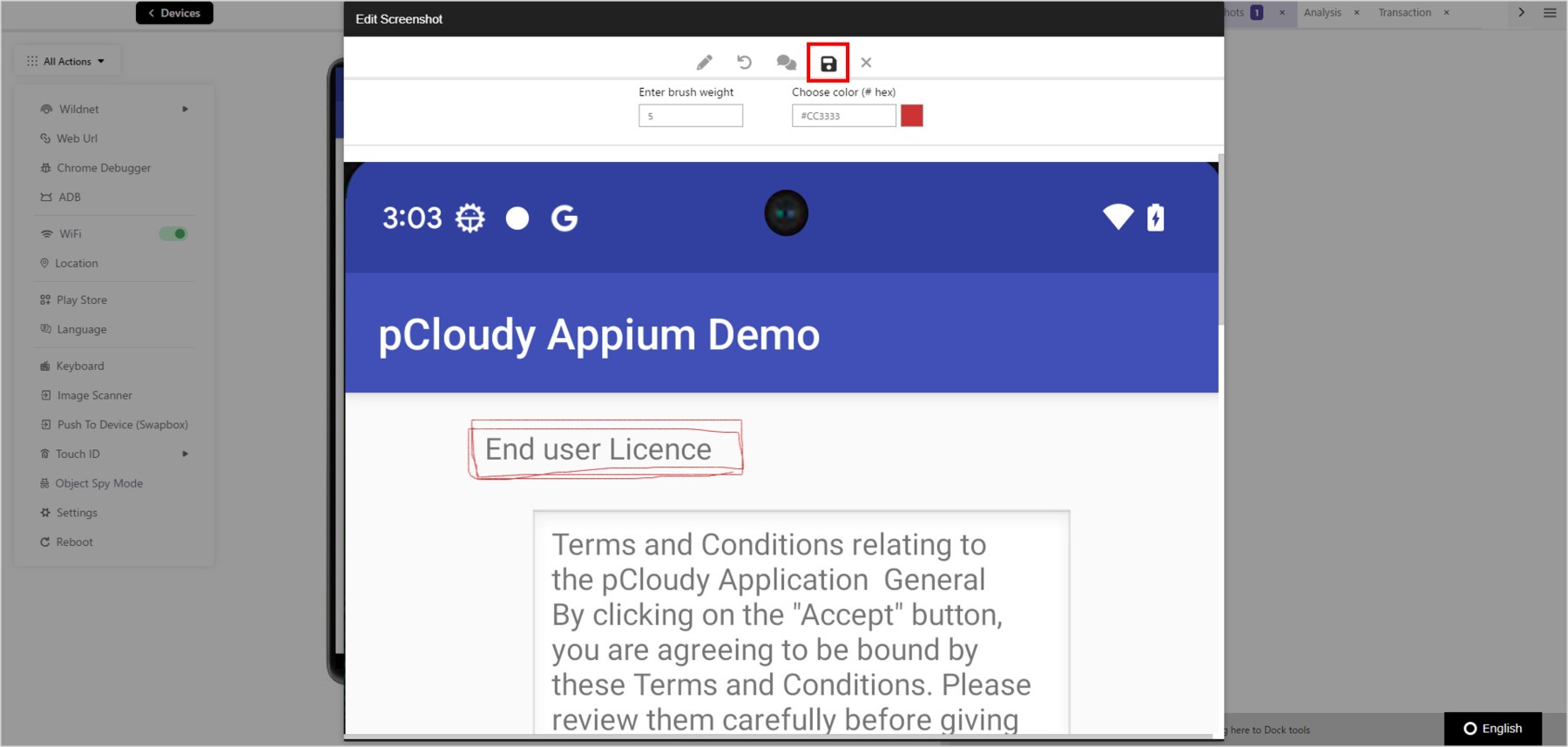Select the pencil draw tool
The height and width of the screenshot is (747, 1568).
coord(704,63)
